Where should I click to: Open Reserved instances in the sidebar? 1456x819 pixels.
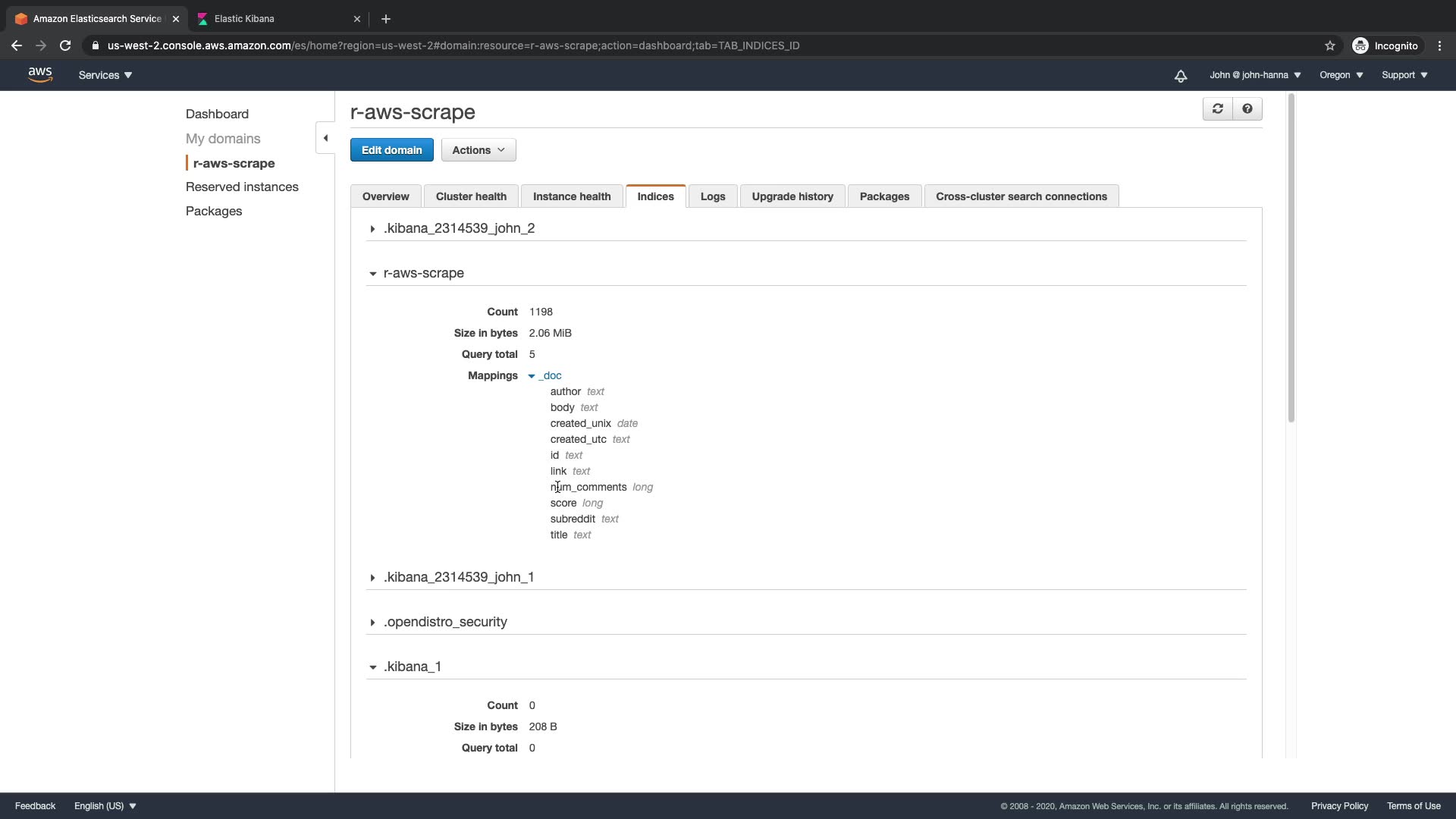[x=242, y=187]
